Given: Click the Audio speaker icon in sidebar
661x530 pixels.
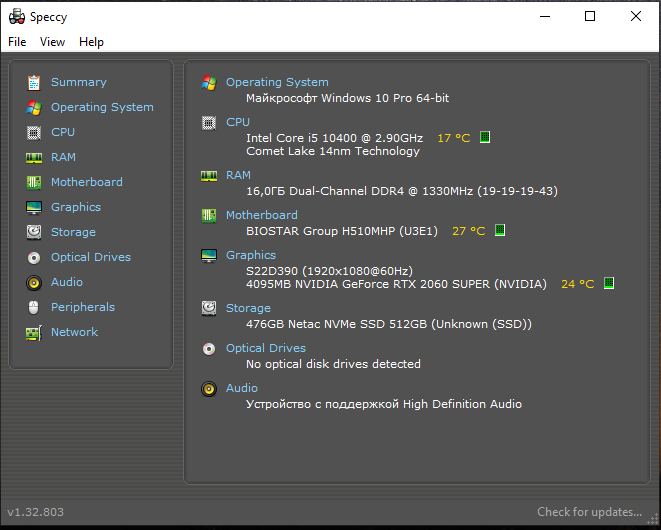Looking at the screenshot, I should pyautogui.click(x=34, y=282).
